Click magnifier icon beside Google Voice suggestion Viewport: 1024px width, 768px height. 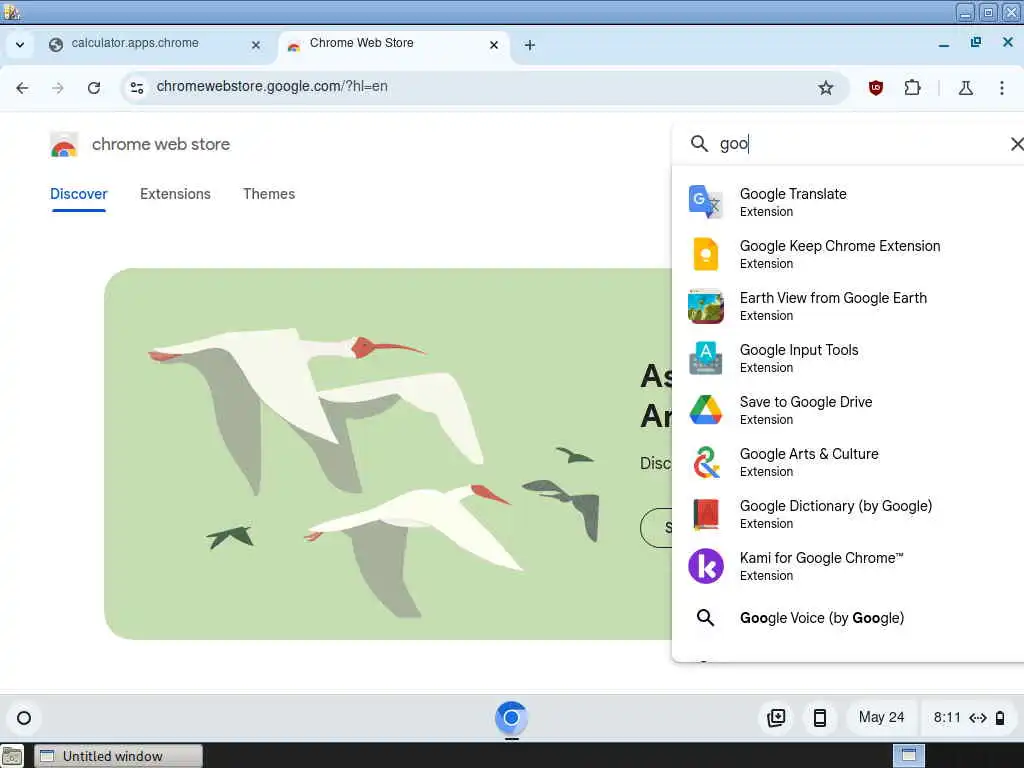point(705,618)
